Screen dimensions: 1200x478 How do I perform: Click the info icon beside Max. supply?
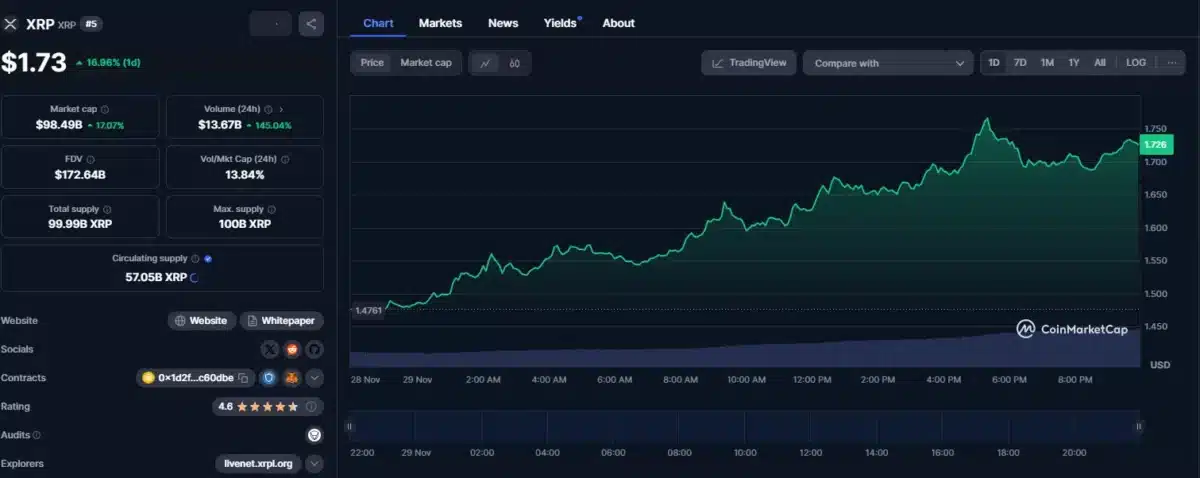272,209
